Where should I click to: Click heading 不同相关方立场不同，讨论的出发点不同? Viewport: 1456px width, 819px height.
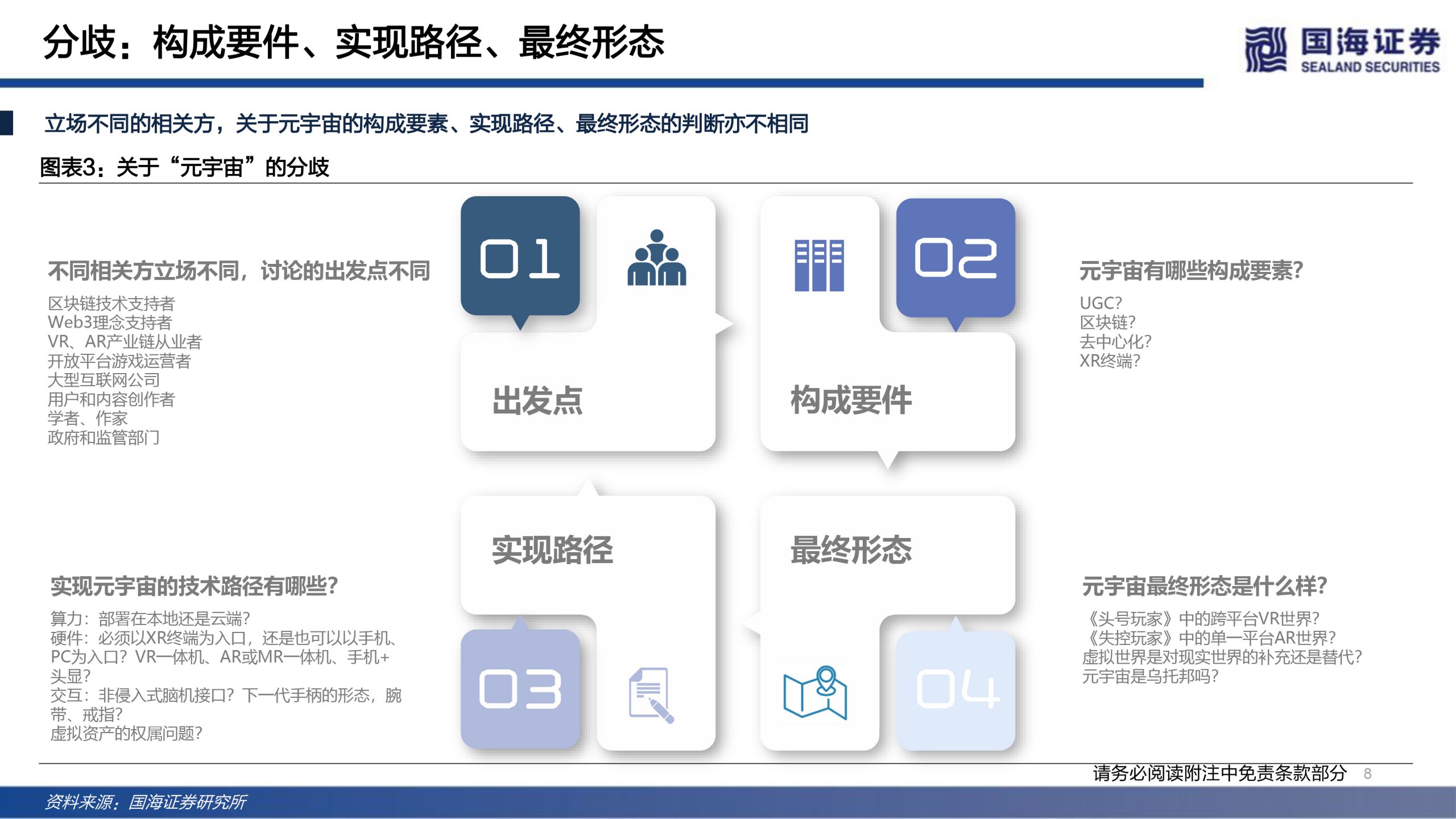tap(239, 271)
